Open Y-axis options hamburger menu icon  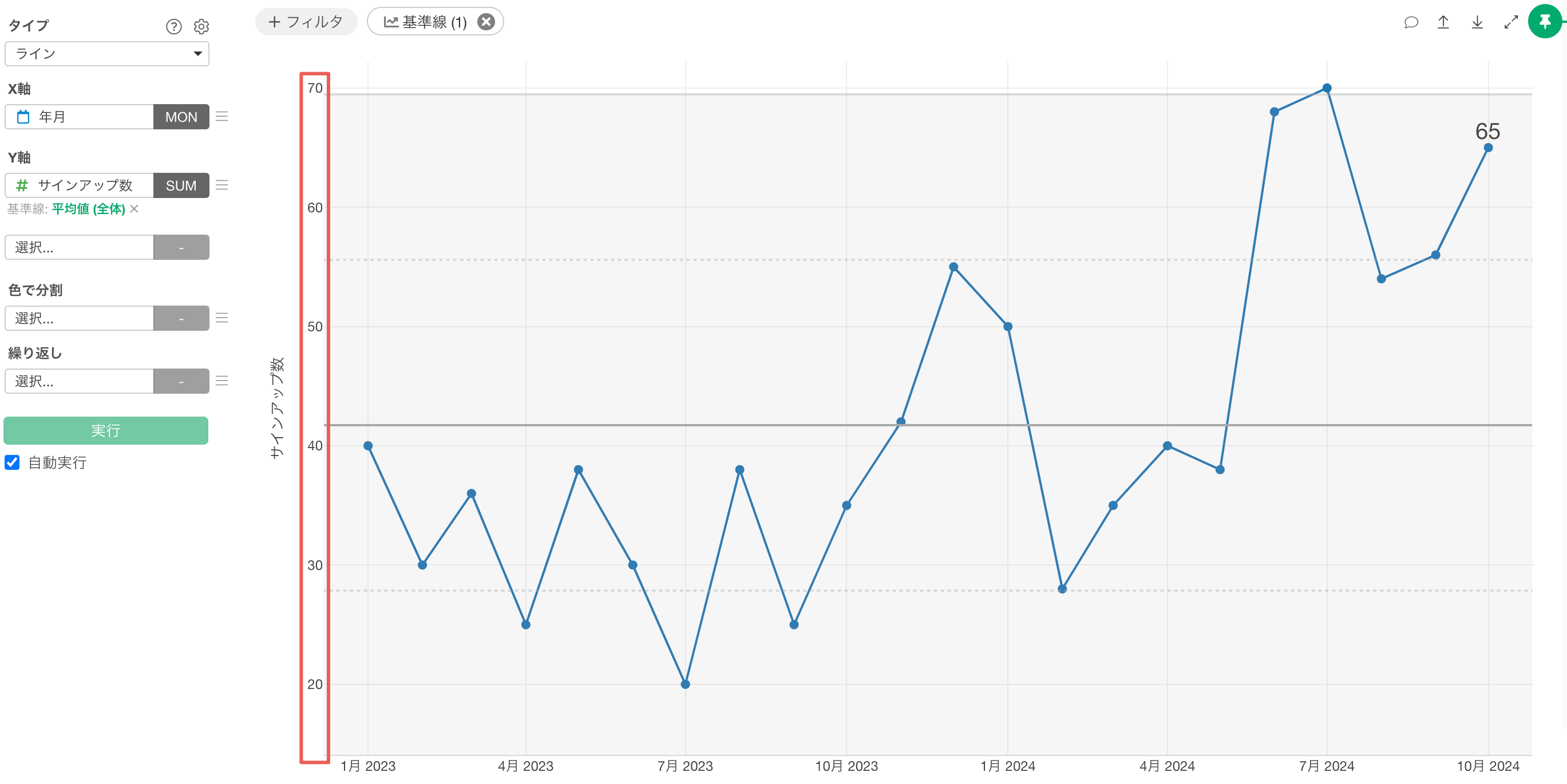(222, 185)
